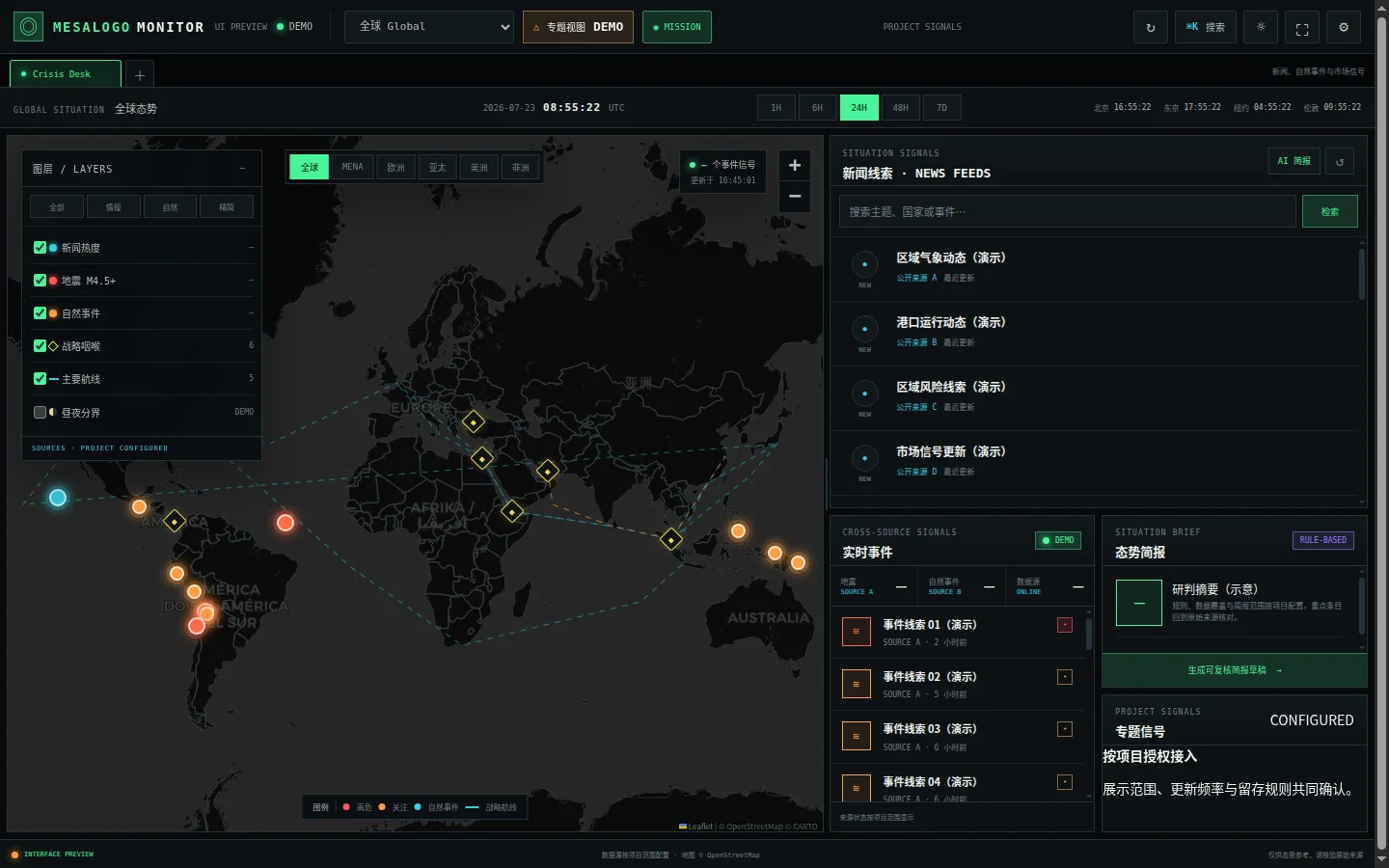Switch map region to 亚太
The image size is (1389, 868).
click(437, 168)
